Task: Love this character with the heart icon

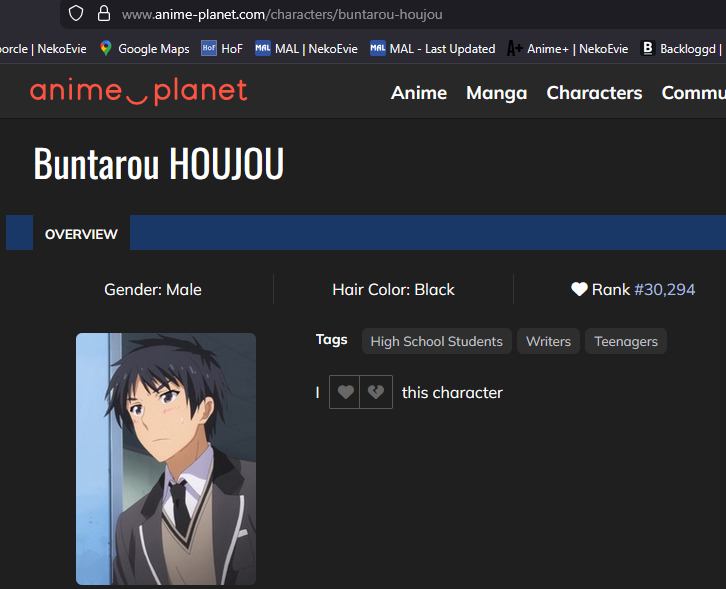Action: [344, 392]
